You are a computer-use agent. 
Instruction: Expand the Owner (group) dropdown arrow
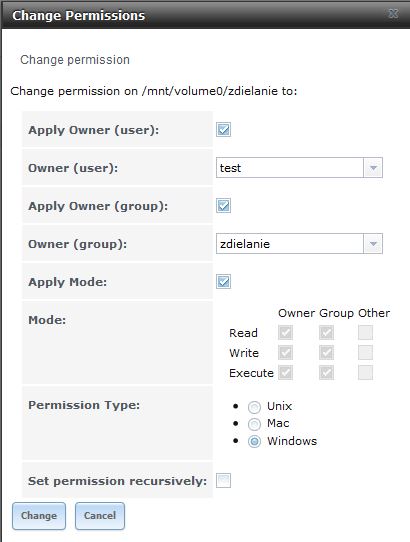[373, 244]
